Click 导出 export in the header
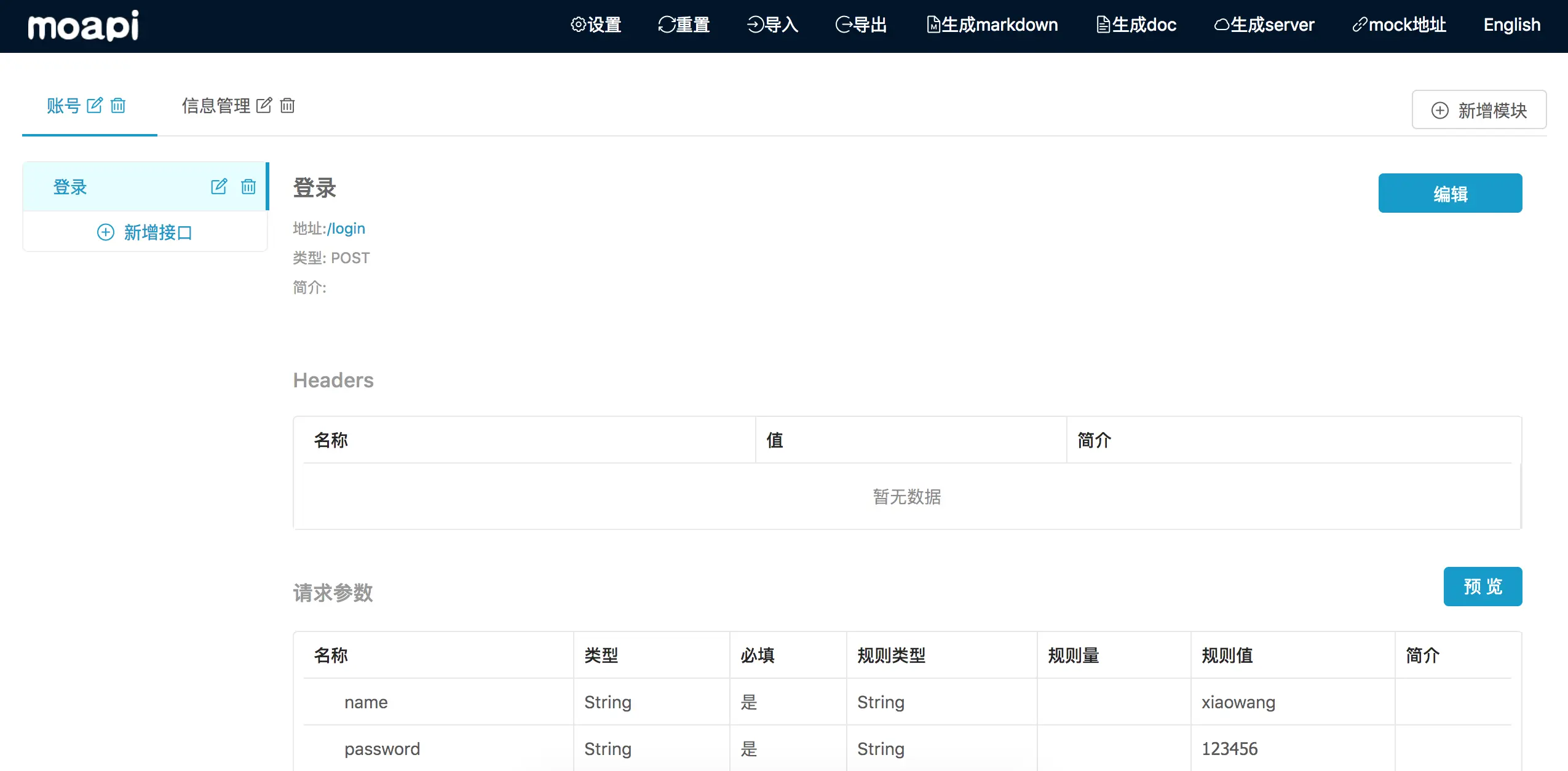The width and height of the screenshot is (1568, 771). (x=861, y=25)
